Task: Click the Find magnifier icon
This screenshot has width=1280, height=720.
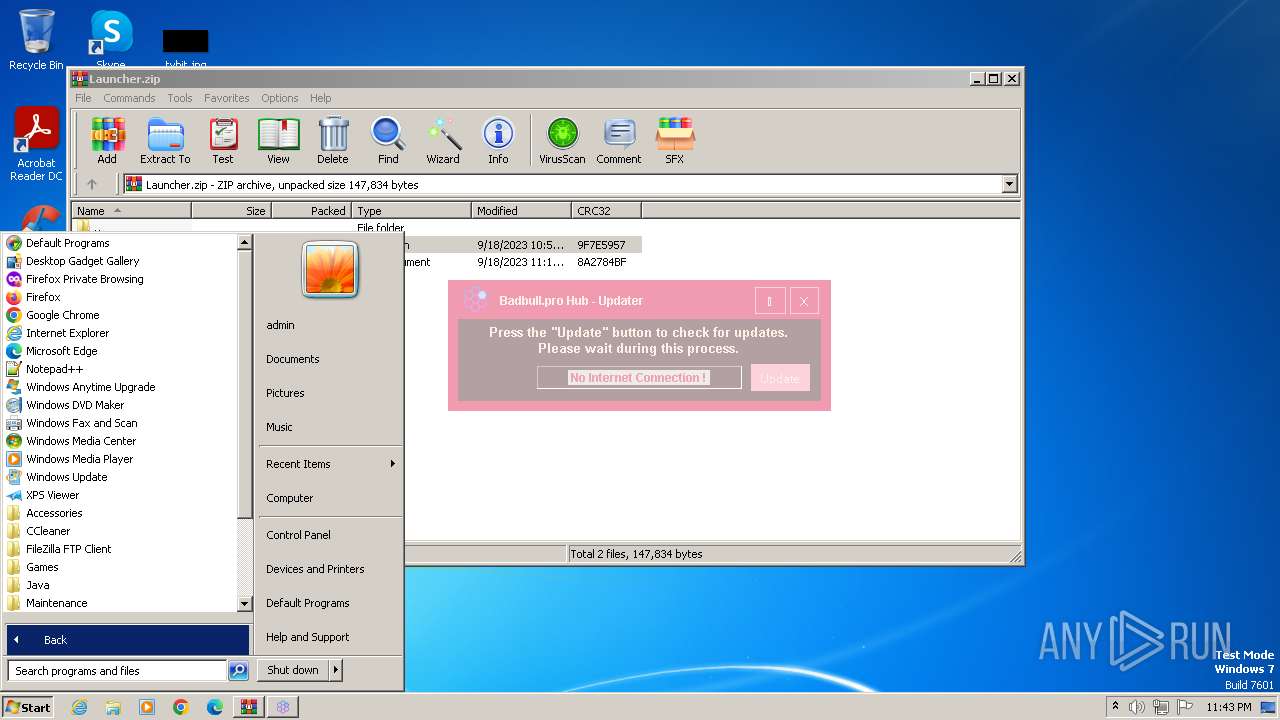Action: coord(388,141)
